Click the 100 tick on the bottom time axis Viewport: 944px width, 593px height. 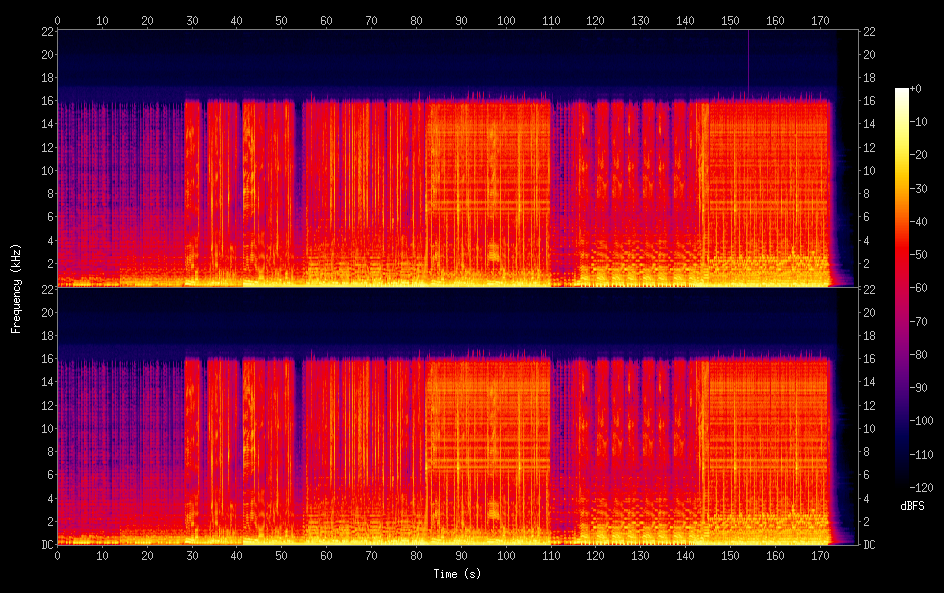pos(506,556)
